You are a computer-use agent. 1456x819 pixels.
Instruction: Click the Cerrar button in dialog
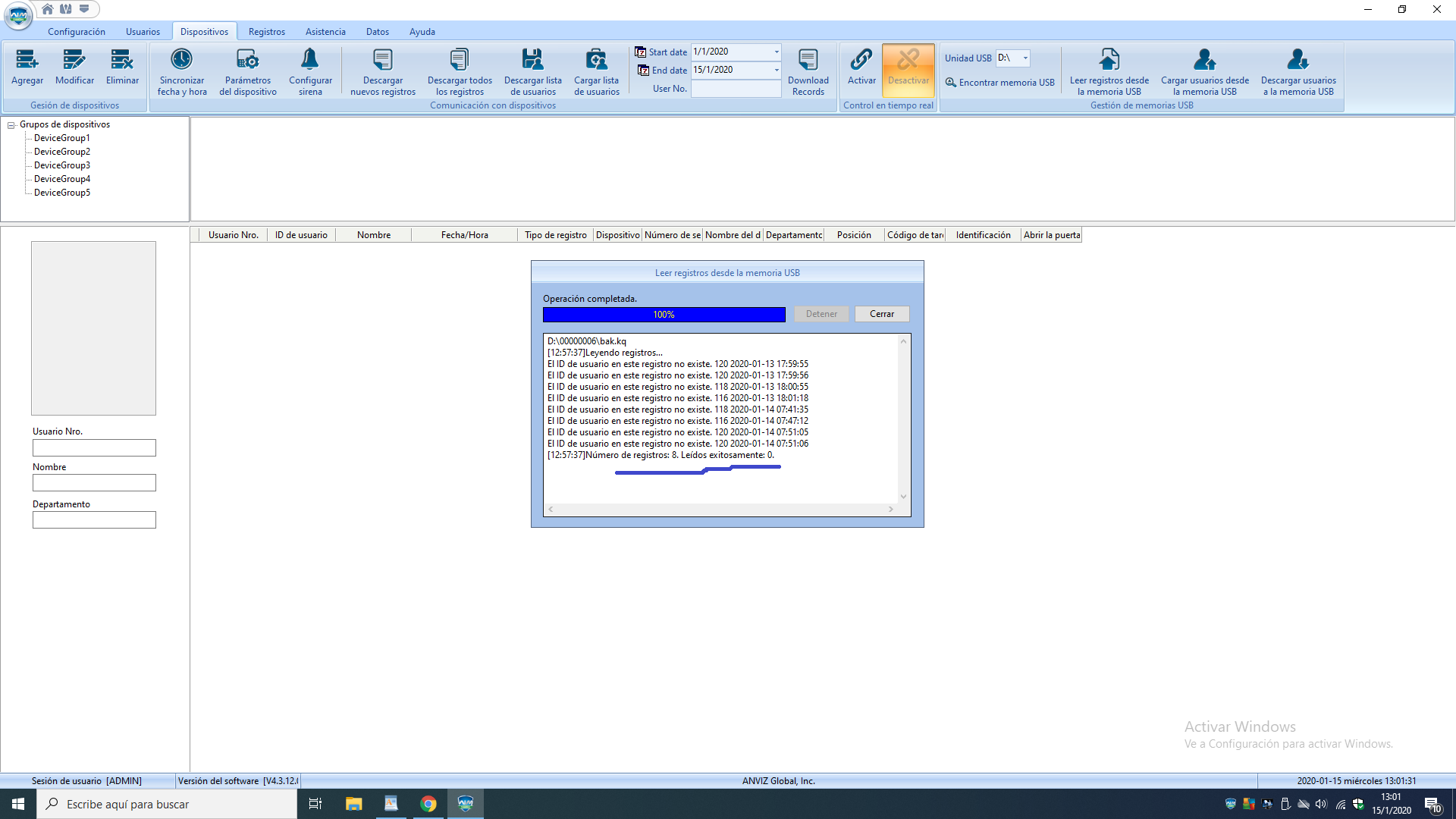(x=882, y=314)
